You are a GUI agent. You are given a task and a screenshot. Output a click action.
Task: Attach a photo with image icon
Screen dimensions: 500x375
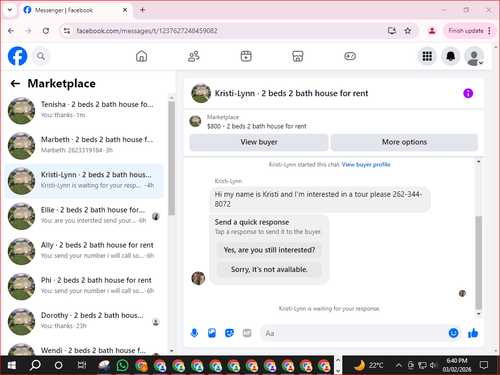(x=212, y=333)
